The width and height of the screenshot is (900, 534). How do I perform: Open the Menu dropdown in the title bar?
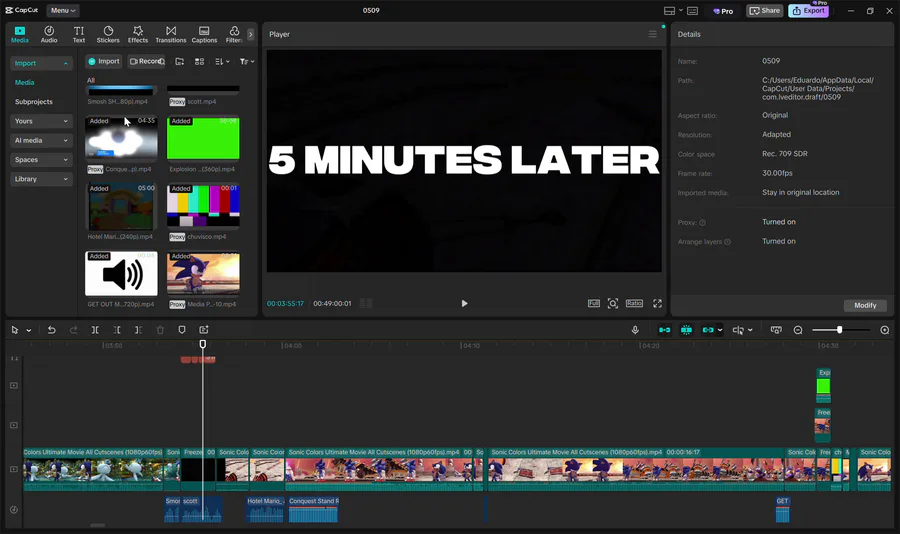pyautogui.click(x=63, y=10)
